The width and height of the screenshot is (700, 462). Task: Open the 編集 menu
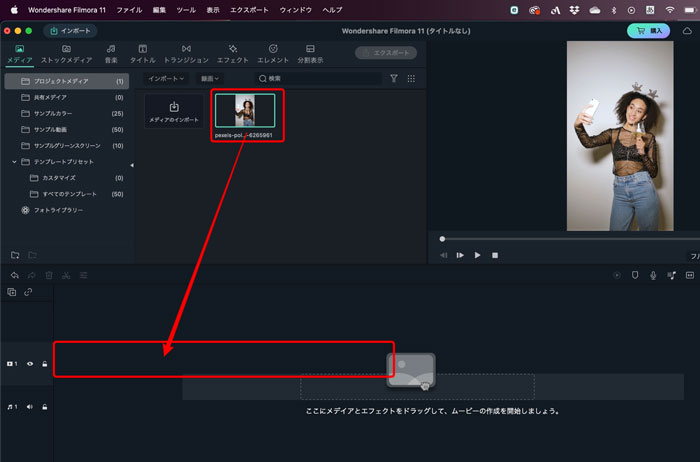[159, 10]
